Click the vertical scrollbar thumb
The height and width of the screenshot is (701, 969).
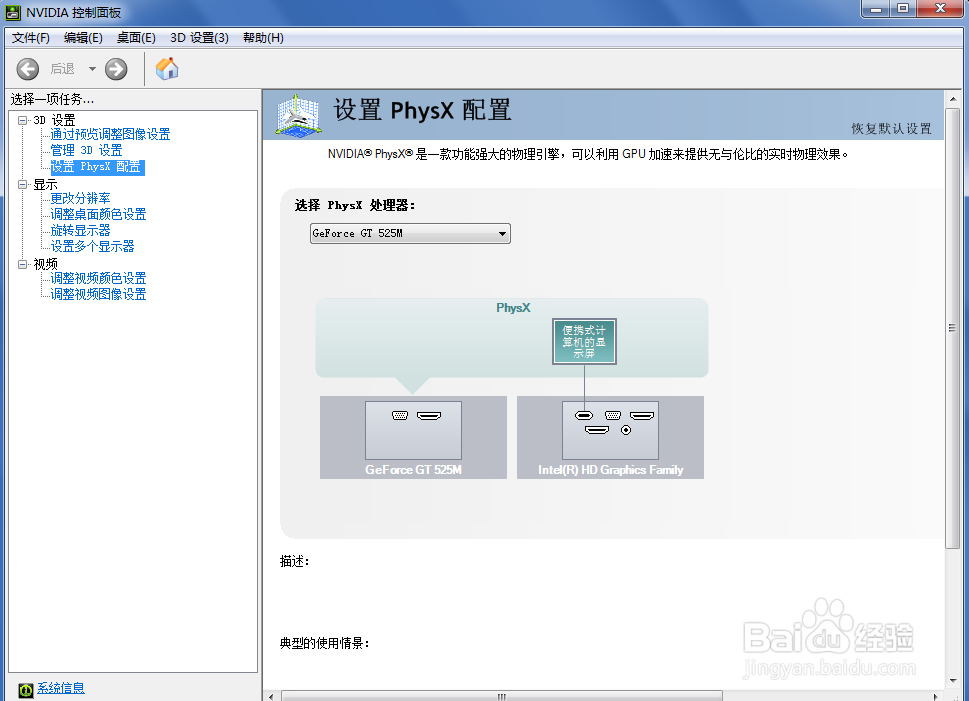point(952,328)
